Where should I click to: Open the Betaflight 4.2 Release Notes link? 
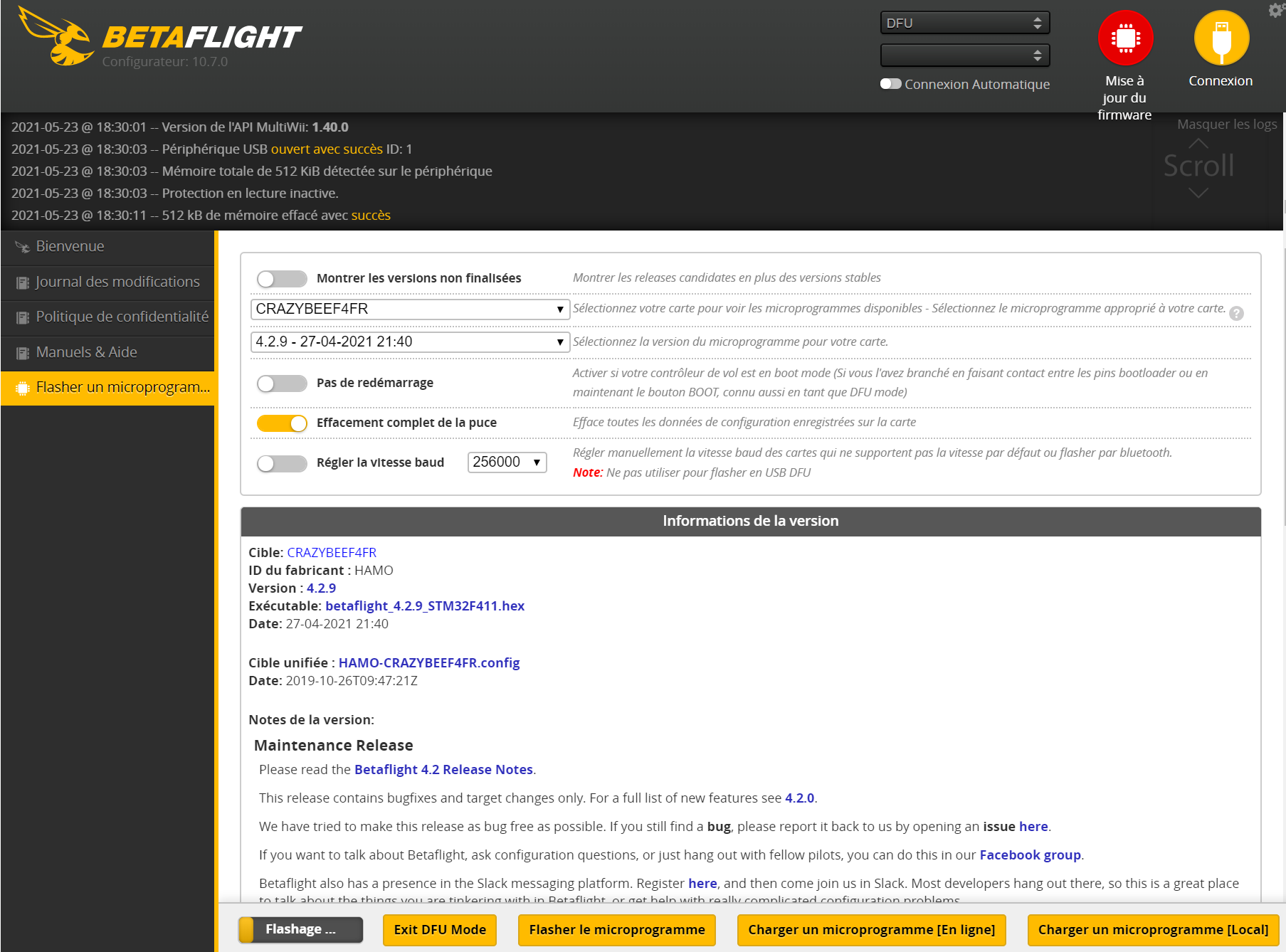tap(443, 769)
